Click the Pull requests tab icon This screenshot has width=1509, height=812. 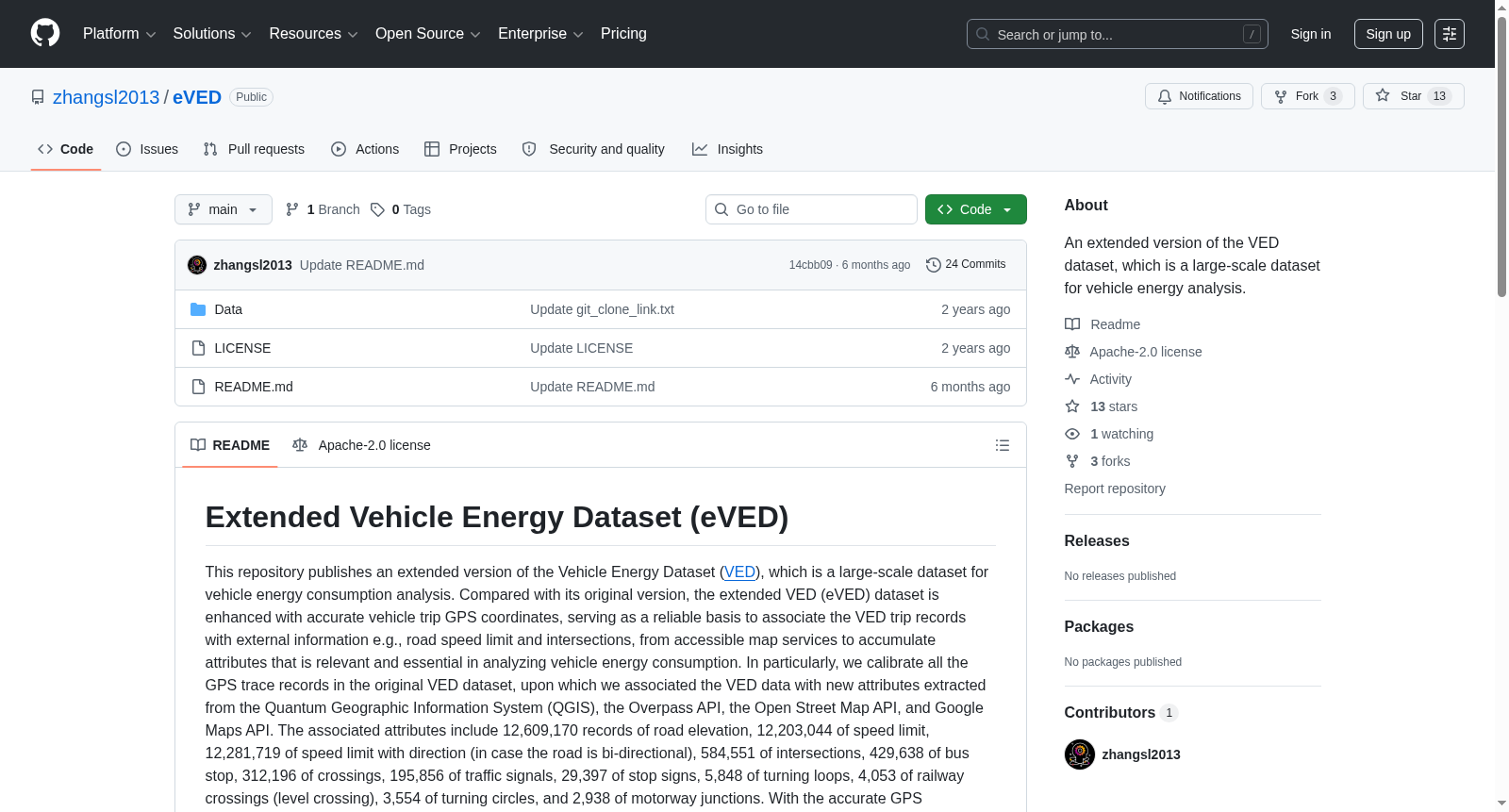210,149
